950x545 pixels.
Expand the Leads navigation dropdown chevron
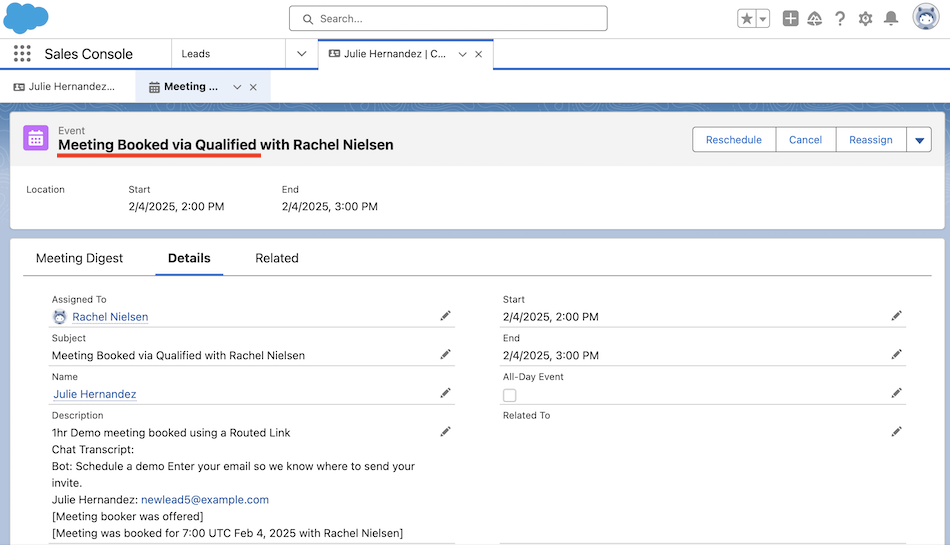click(302, 54)
